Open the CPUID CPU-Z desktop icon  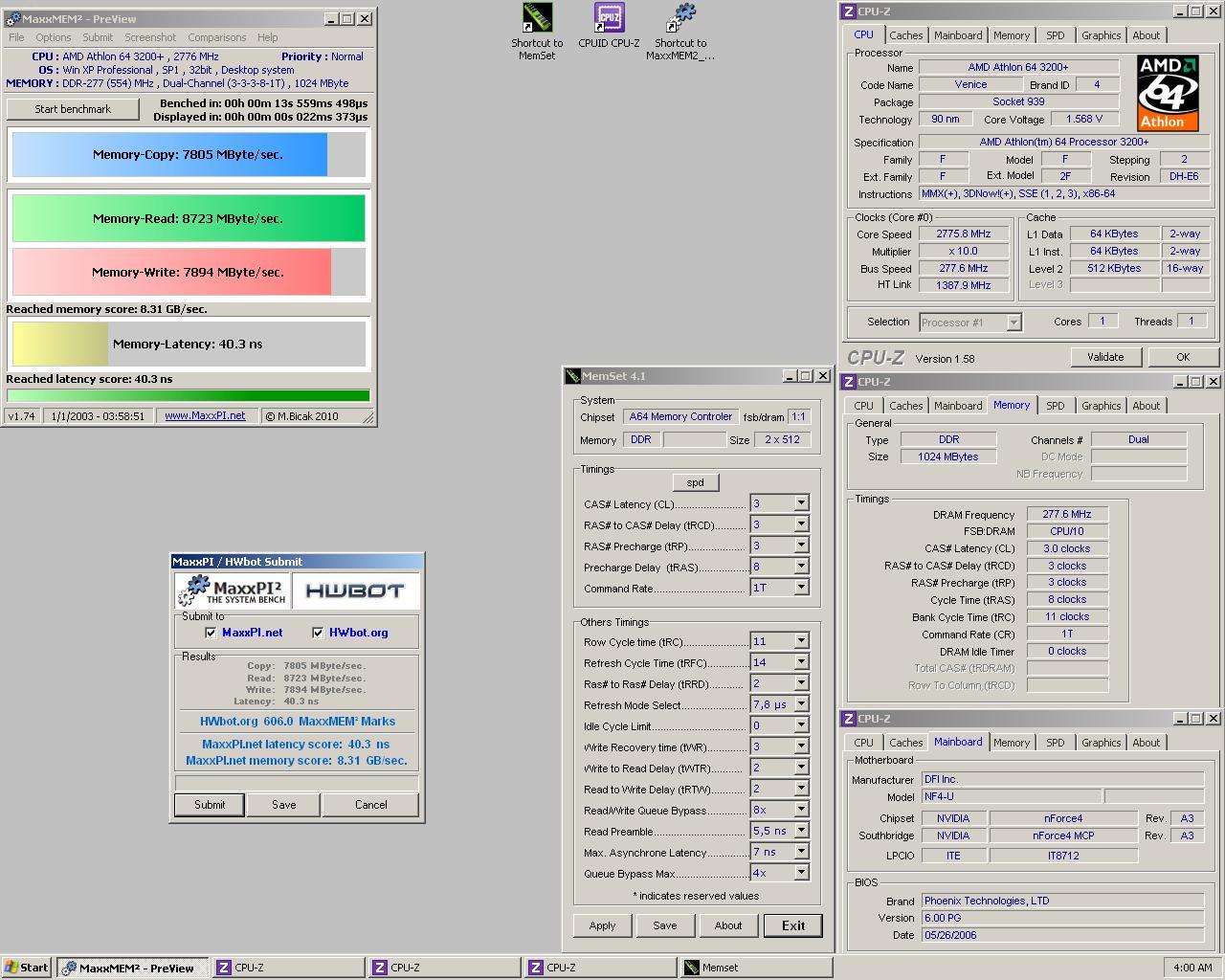[609, 26]
